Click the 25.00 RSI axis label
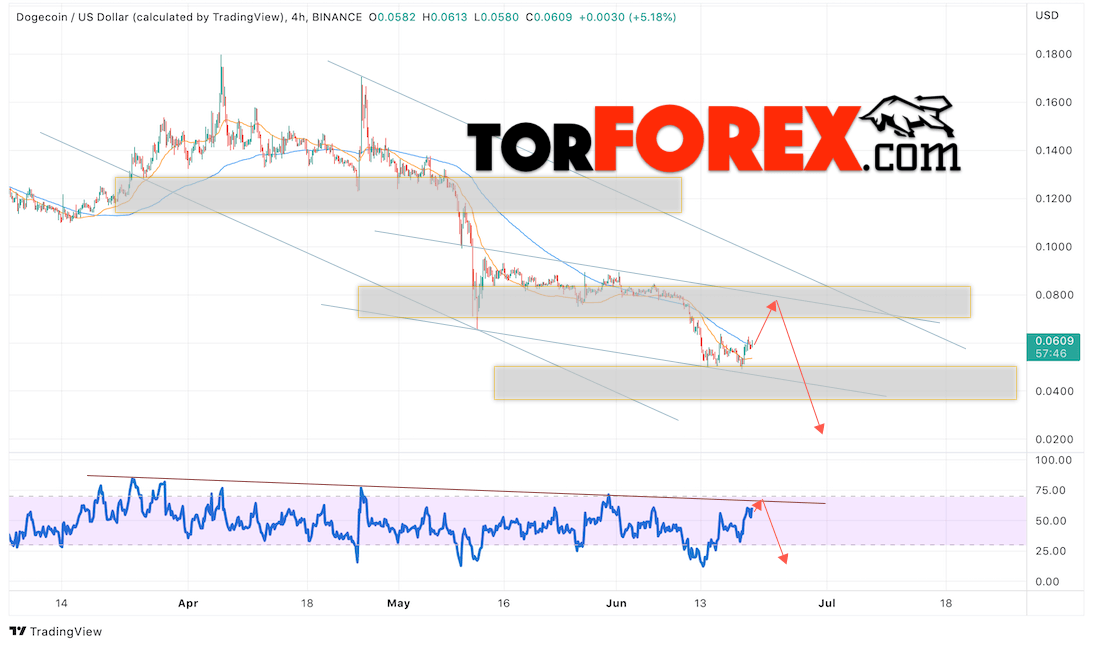Viewport: 1093px width, 647px height. 1050,551
